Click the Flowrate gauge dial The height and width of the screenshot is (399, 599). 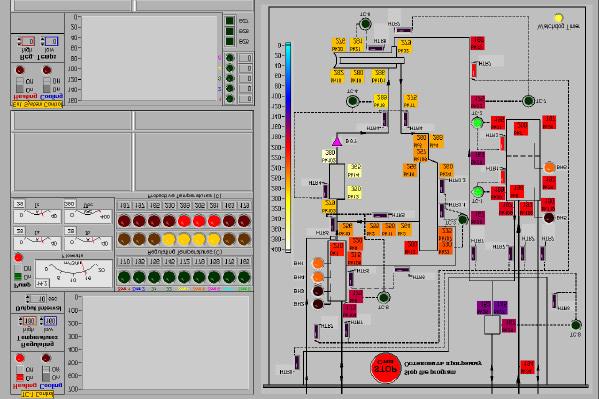coord(74,274)
